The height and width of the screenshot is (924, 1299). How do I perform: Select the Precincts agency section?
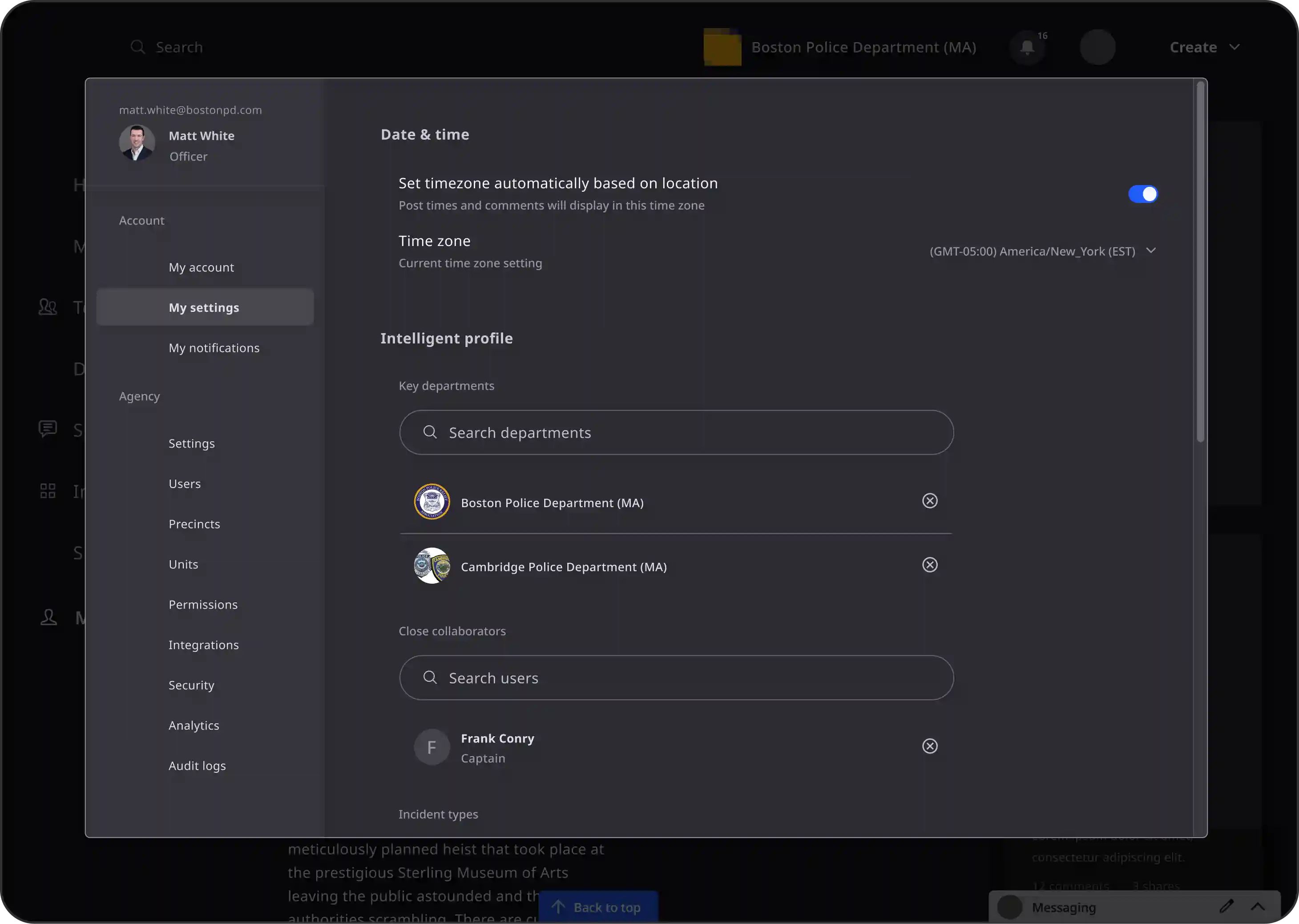tap(194, 524)
